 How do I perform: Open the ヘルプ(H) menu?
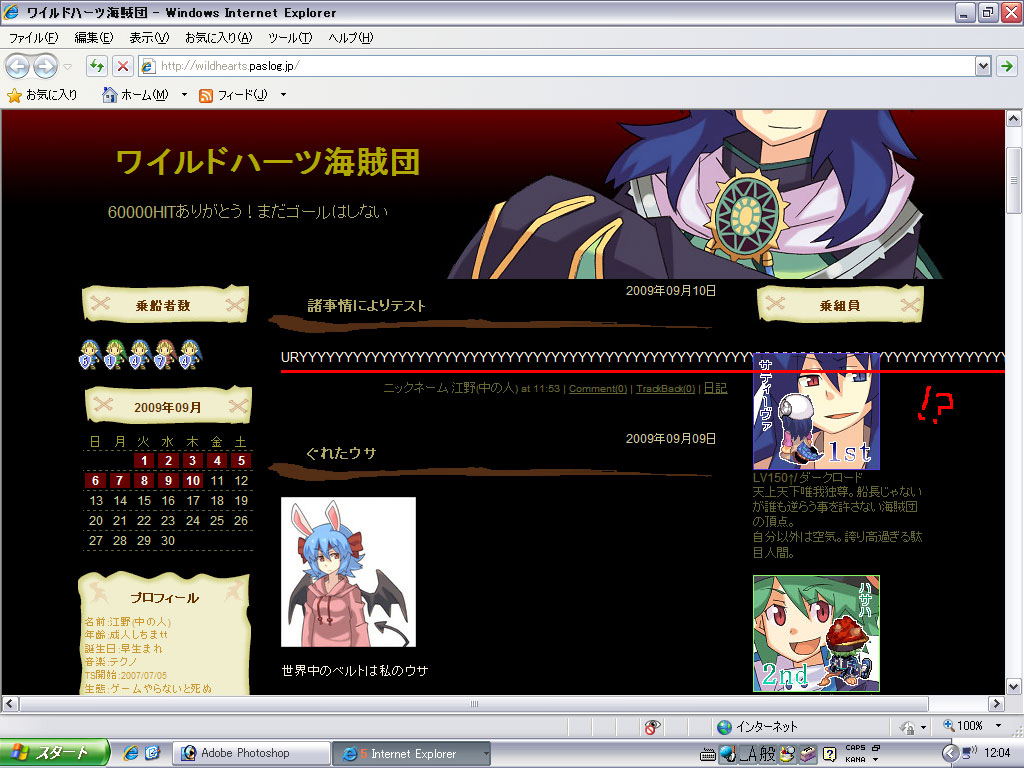coord(351,38)
